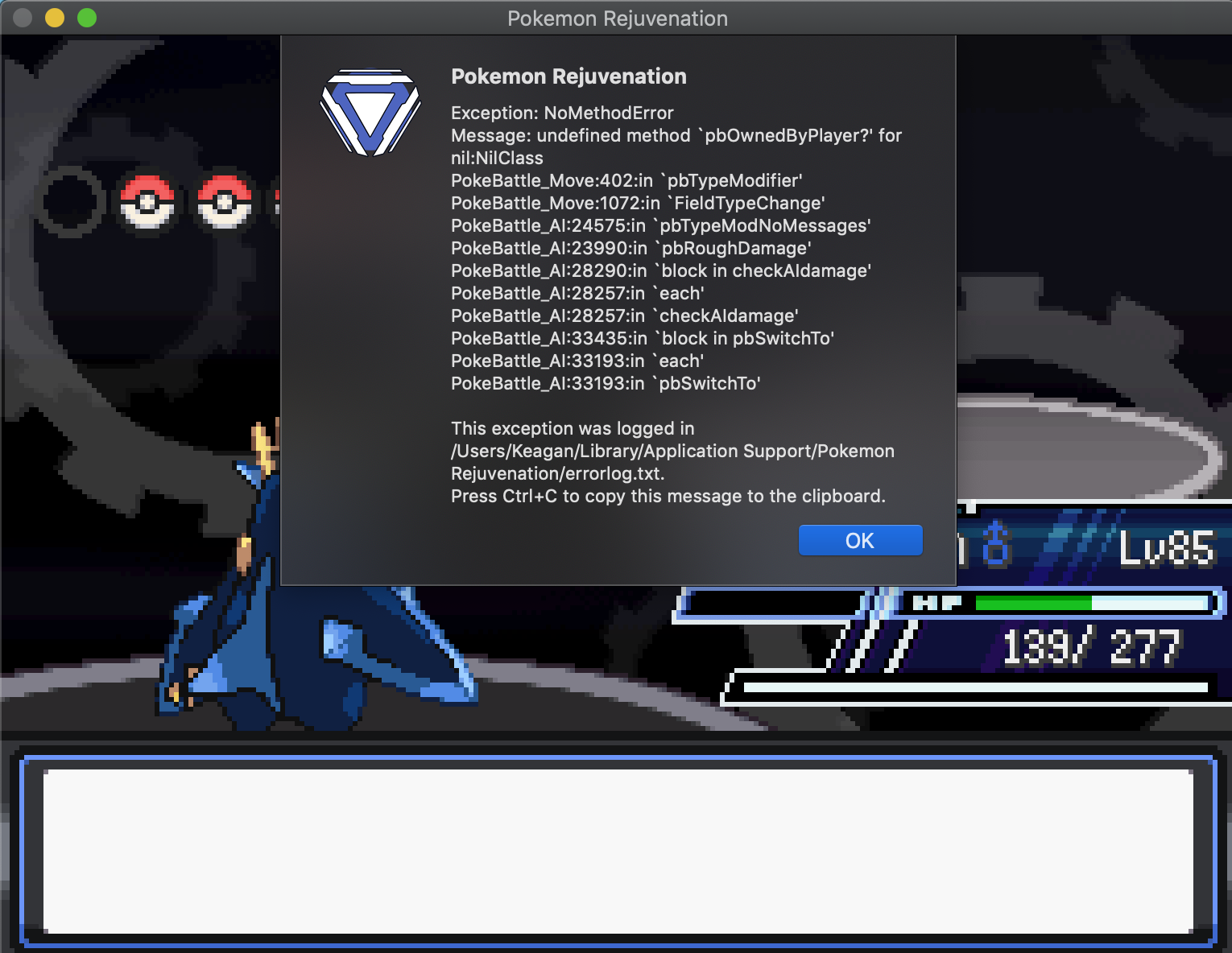Click the 'Press Ctrl+C to copy' message line
This screenshot has height=953, width=1232.
(x=668, y=496)
